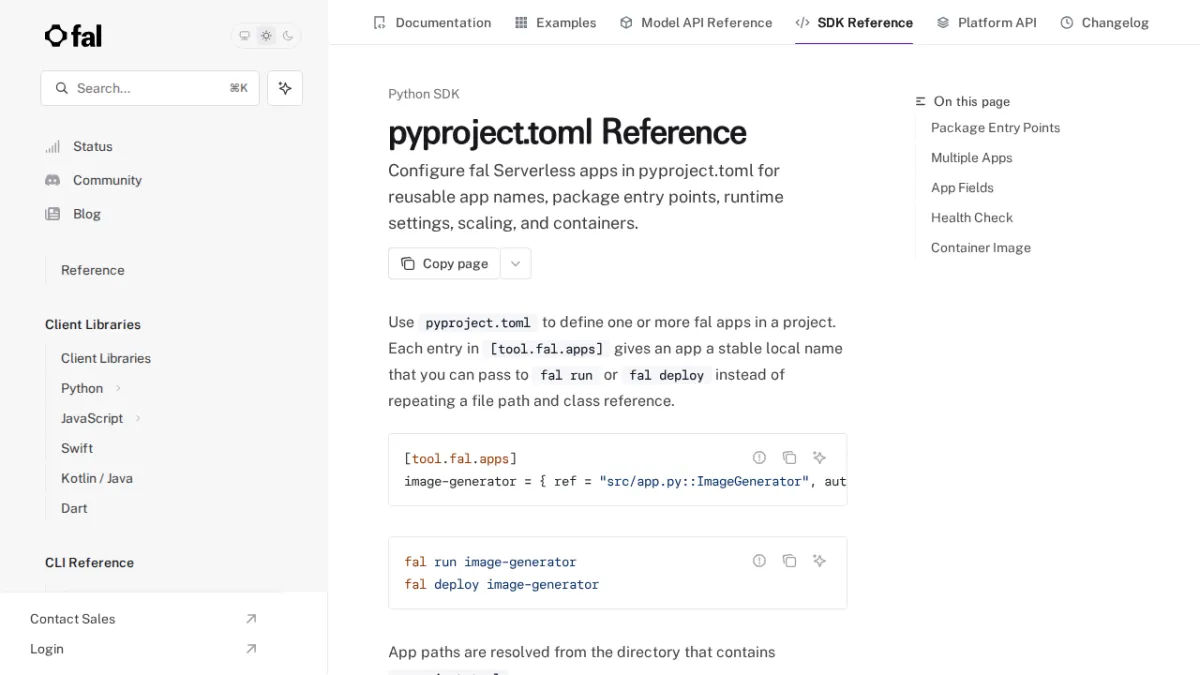Open the Changelog tab
1200x675 pixels.
[1104, 22]
